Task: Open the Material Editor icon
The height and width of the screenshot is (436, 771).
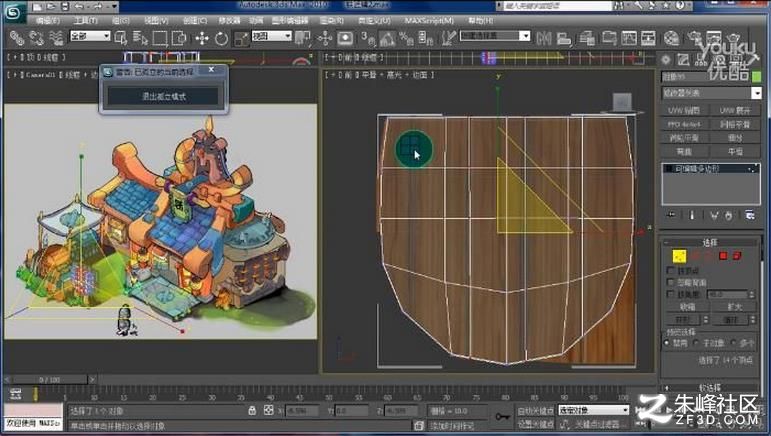Action: point(671,38)
